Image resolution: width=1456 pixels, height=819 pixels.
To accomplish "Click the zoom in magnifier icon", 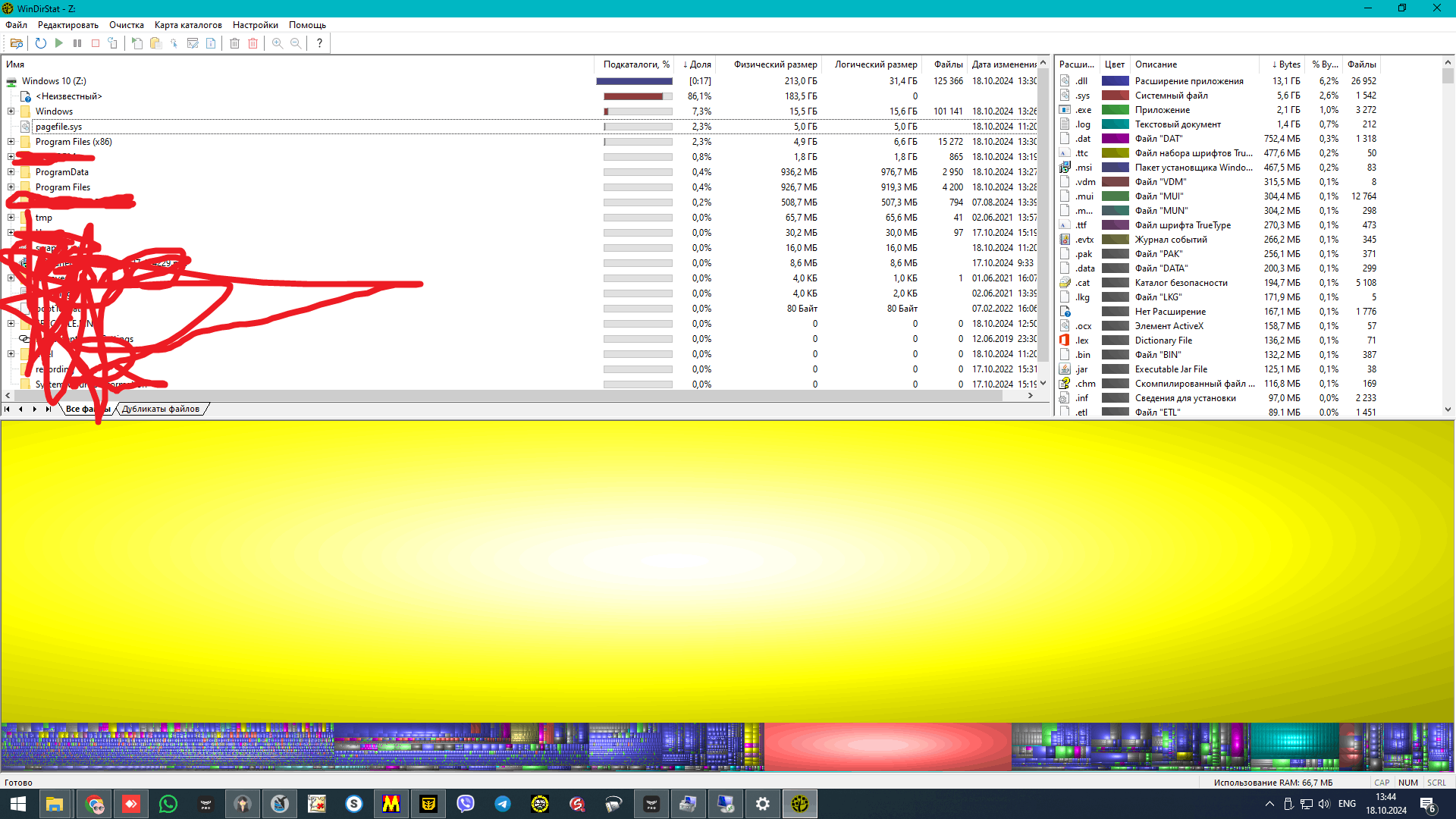I will pyautogui.click(x=278, y=43).
